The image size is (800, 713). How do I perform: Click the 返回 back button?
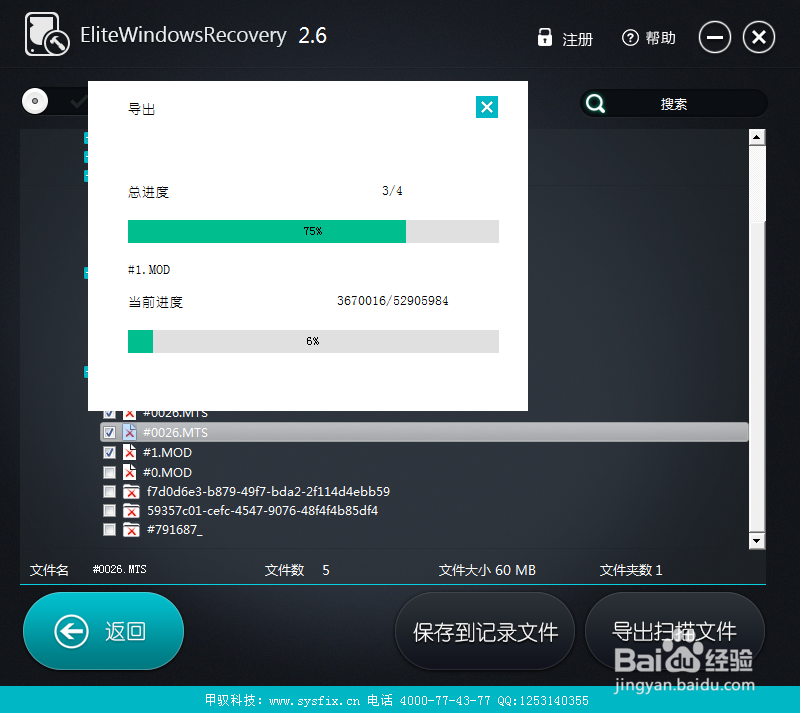104,631
